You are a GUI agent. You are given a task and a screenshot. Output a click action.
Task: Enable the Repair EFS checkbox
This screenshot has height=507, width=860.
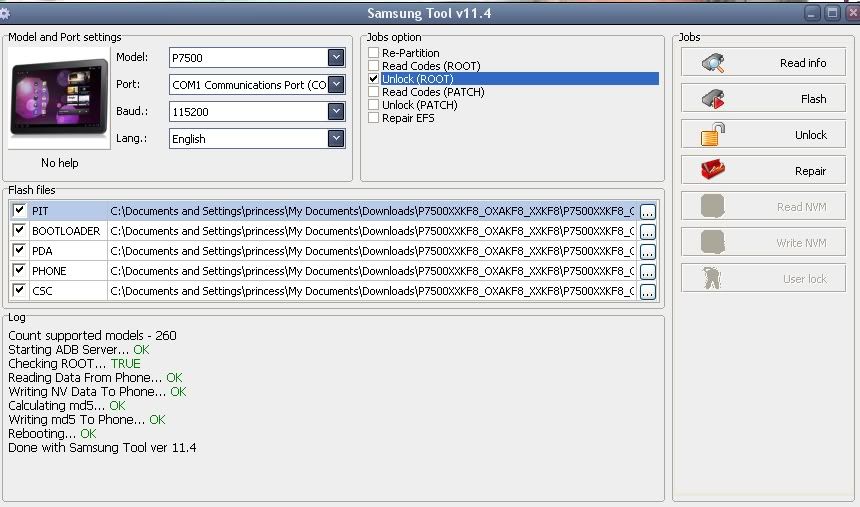pos(374,118)
